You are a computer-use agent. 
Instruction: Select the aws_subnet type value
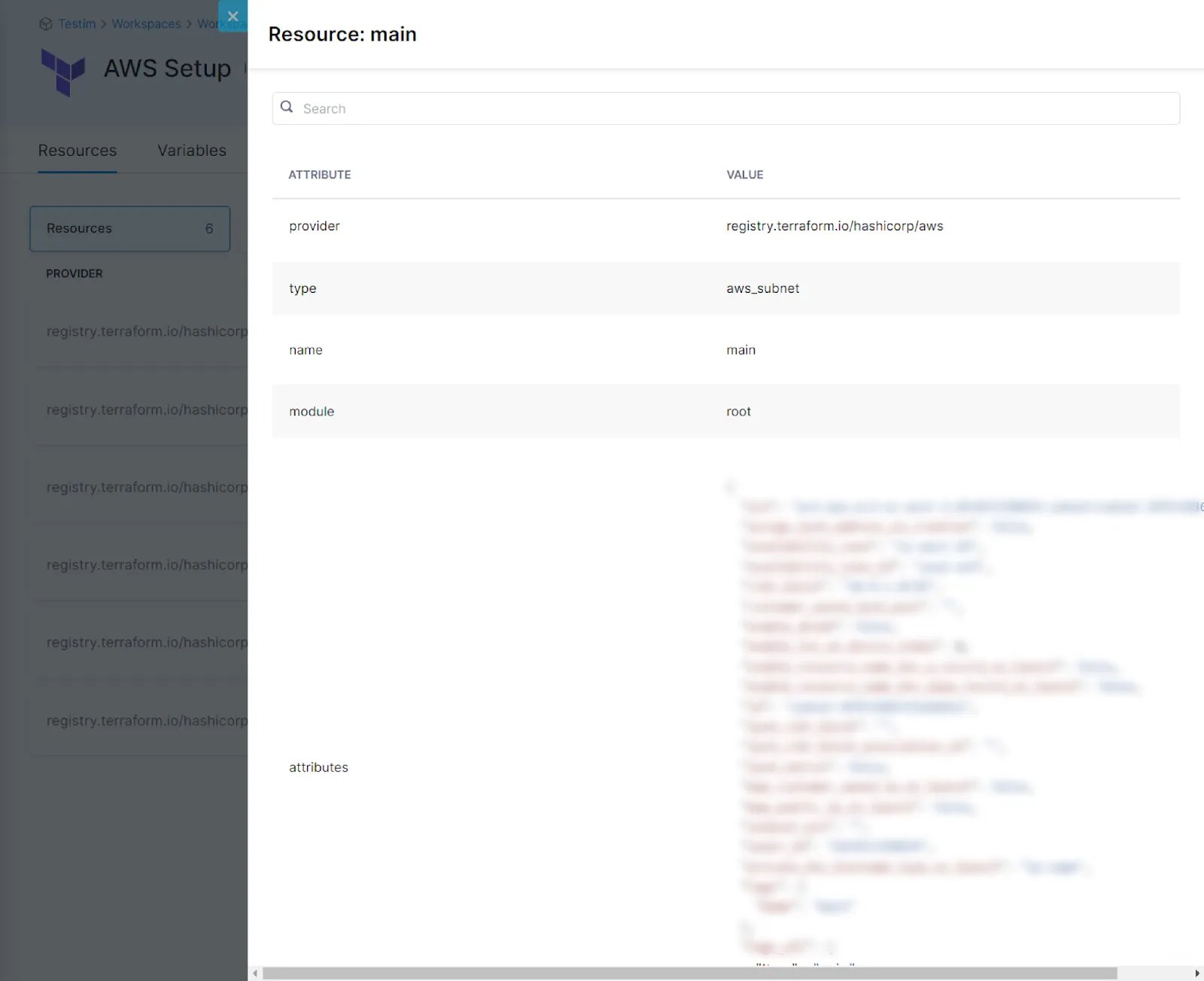click(x=762, y=288)
